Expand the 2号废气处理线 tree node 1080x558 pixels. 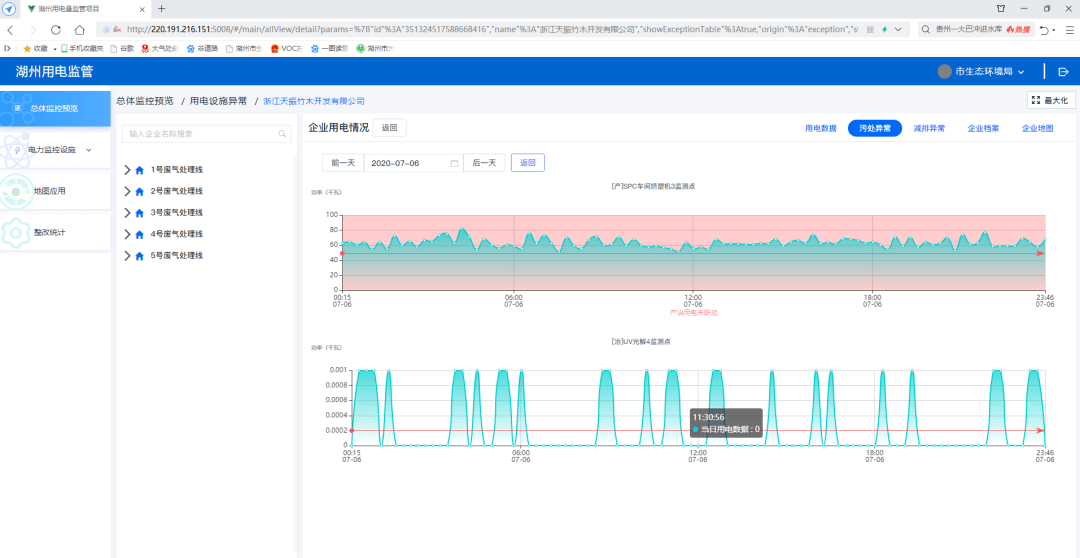(x=127, y=191)
